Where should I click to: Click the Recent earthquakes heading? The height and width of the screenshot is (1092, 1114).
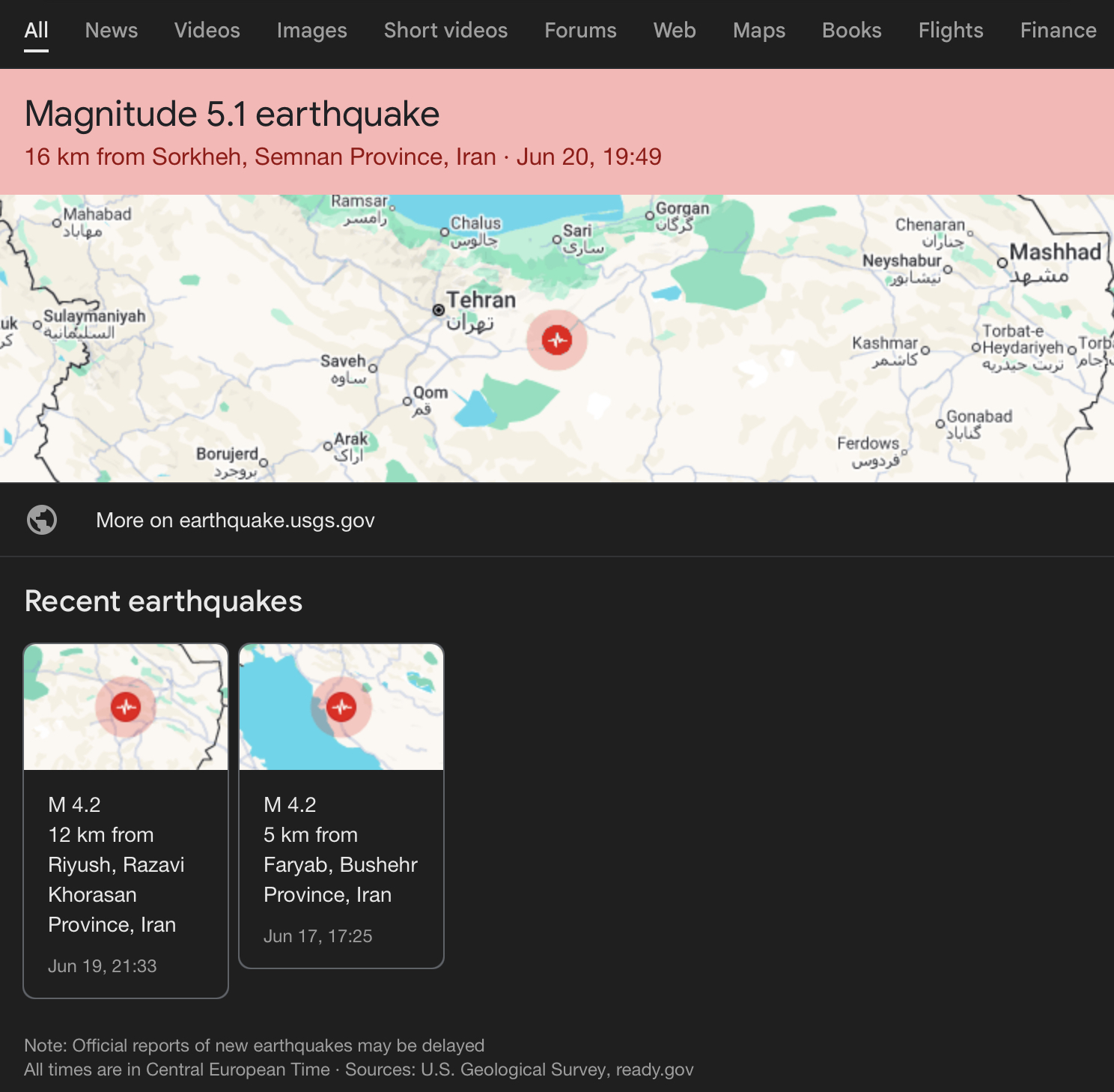[163, 601]
